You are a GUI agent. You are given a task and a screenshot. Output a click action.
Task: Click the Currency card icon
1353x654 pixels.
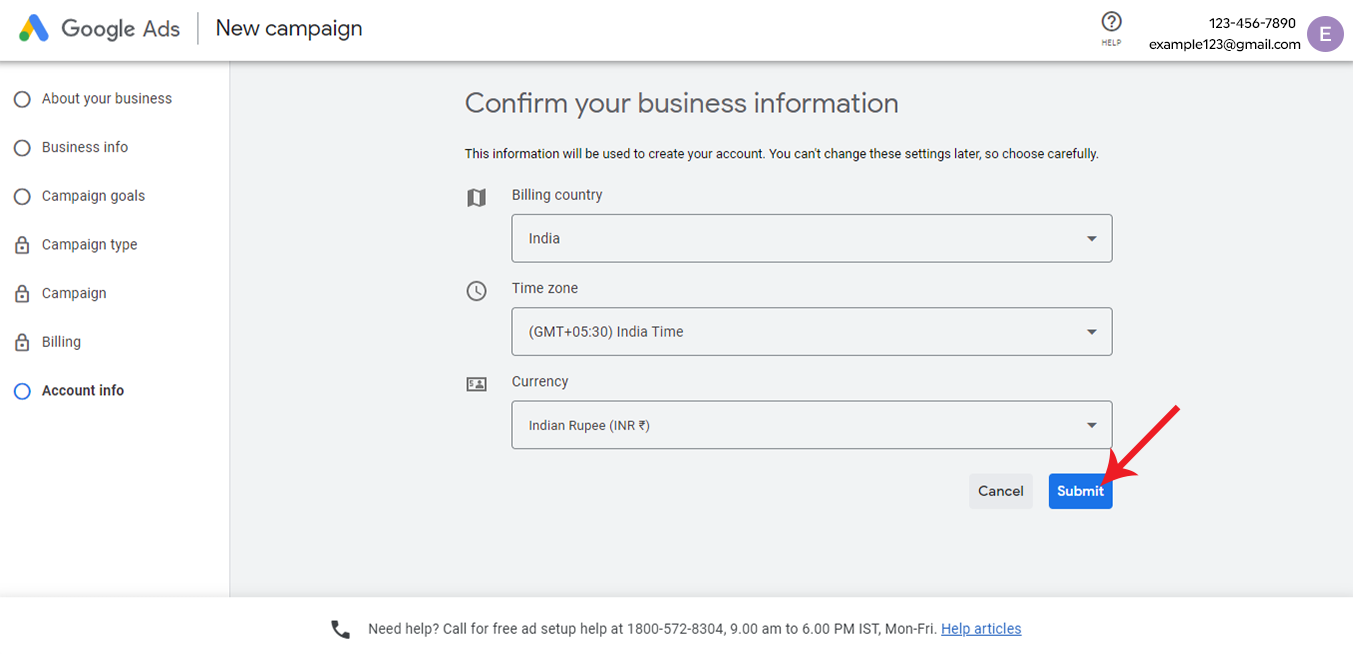(x=477, y=384)
